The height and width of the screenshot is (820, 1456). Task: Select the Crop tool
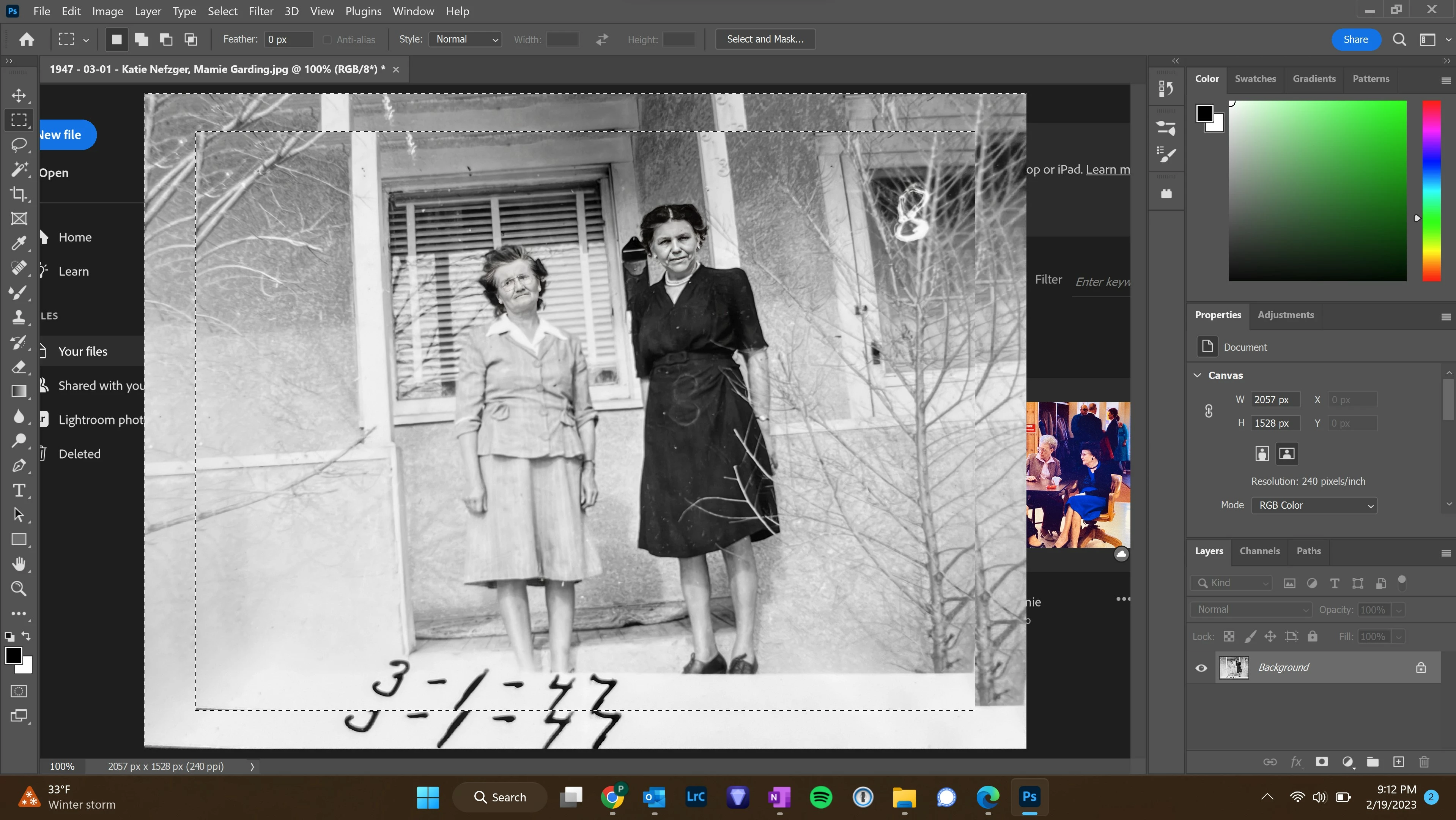coord(19,194)
